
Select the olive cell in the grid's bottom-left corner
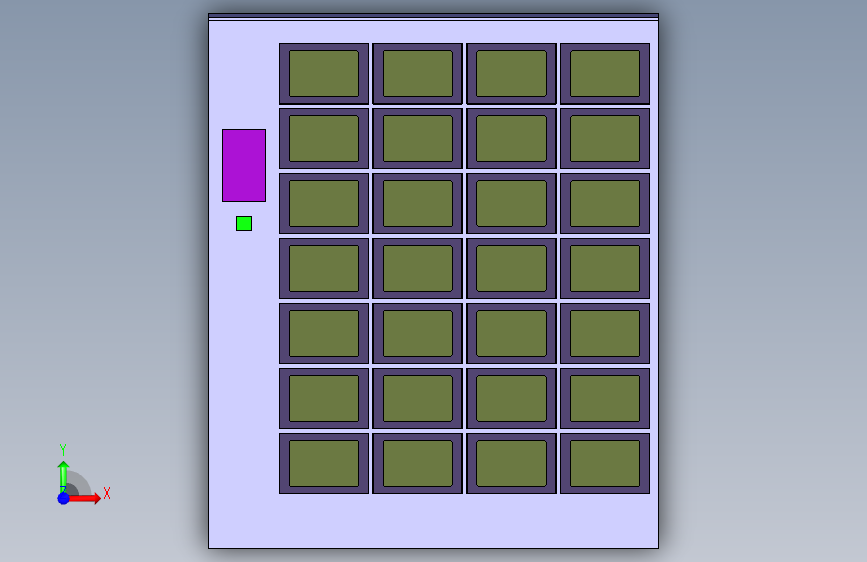tap(324, 464)
